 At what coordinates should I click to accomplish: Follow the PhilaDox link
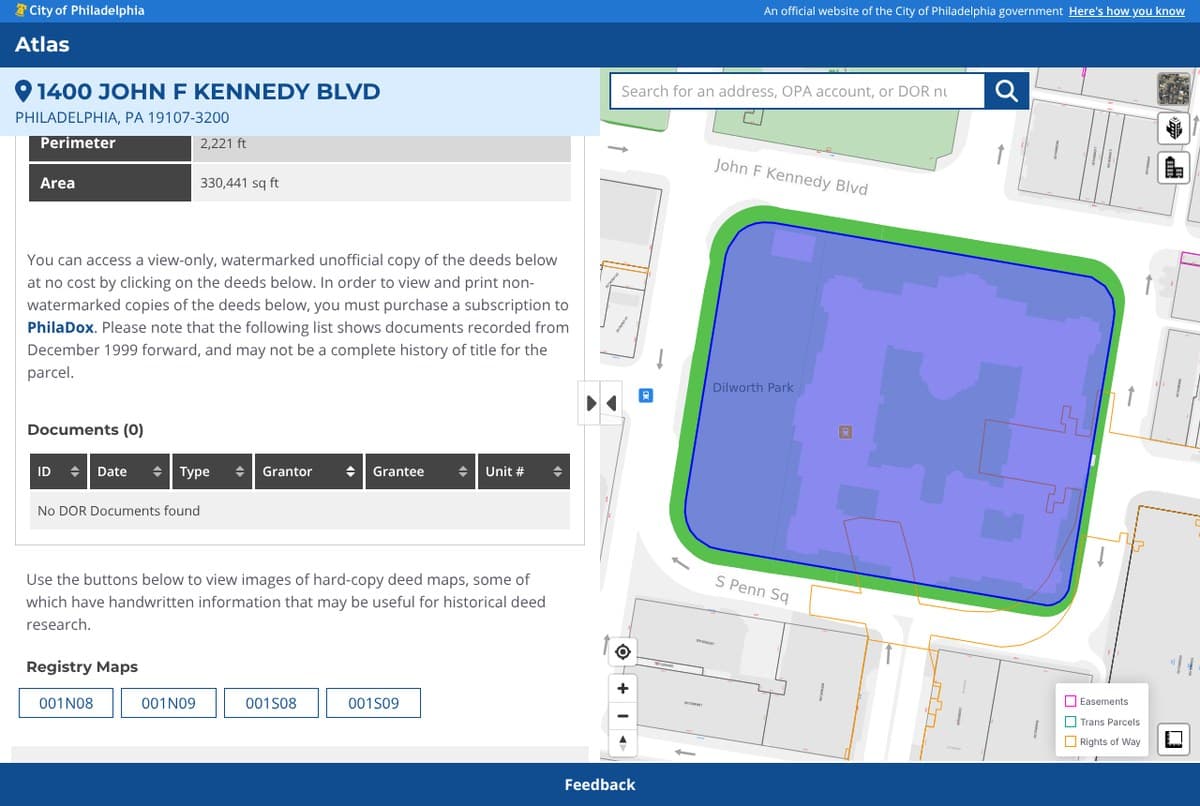(60, 327)
